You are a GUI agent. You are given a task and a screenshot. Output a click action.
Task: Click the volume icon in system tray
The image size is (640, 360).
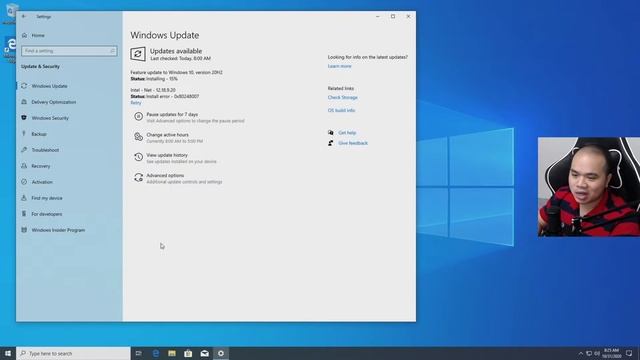coord(597,353)
